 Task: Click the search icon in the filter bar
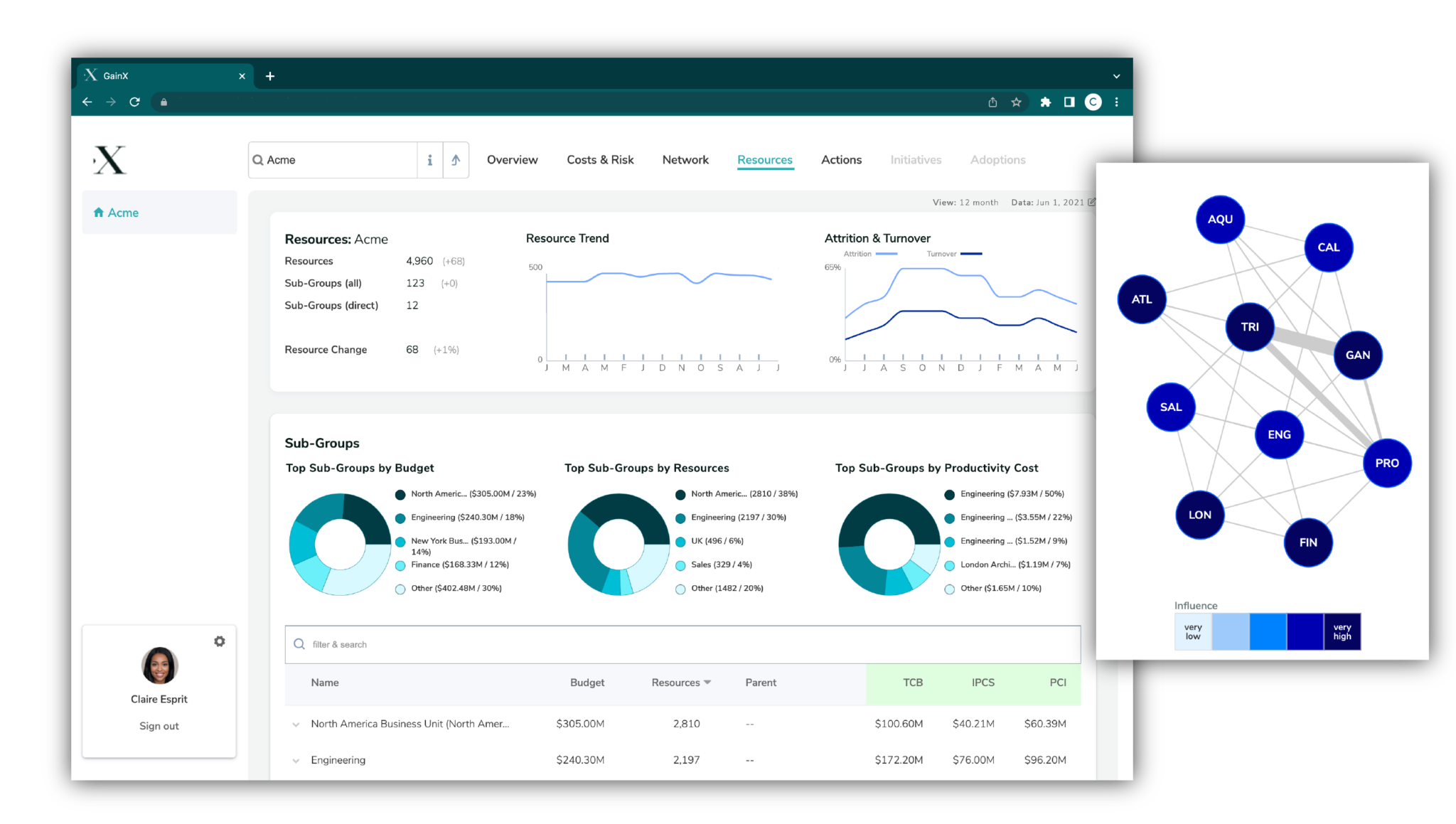coord(299,644)
